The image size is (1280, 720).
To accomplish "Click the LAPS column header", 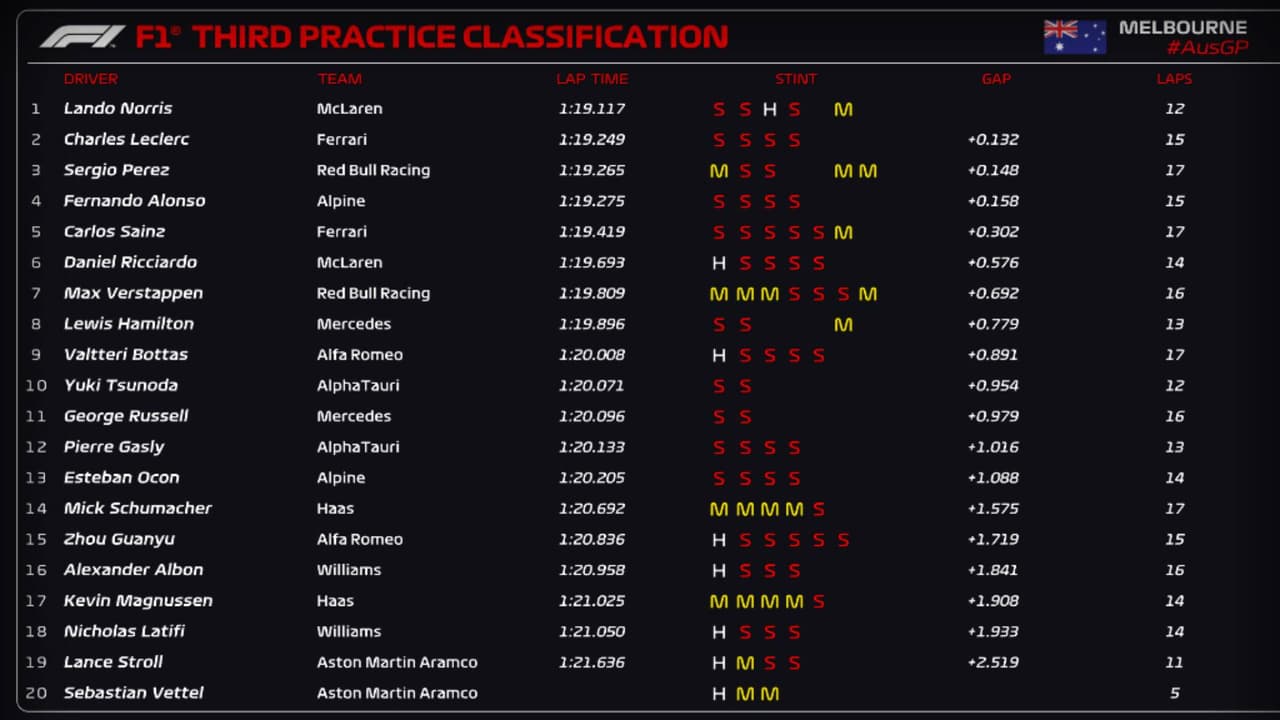I will pyautogui.click(x=1174, y=79).
